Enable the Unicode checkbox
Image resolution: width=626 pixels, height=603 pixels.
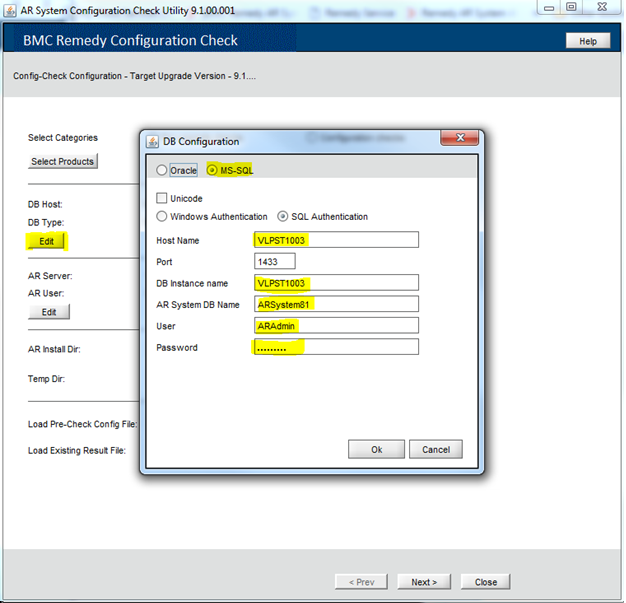[x=162, y=198]
